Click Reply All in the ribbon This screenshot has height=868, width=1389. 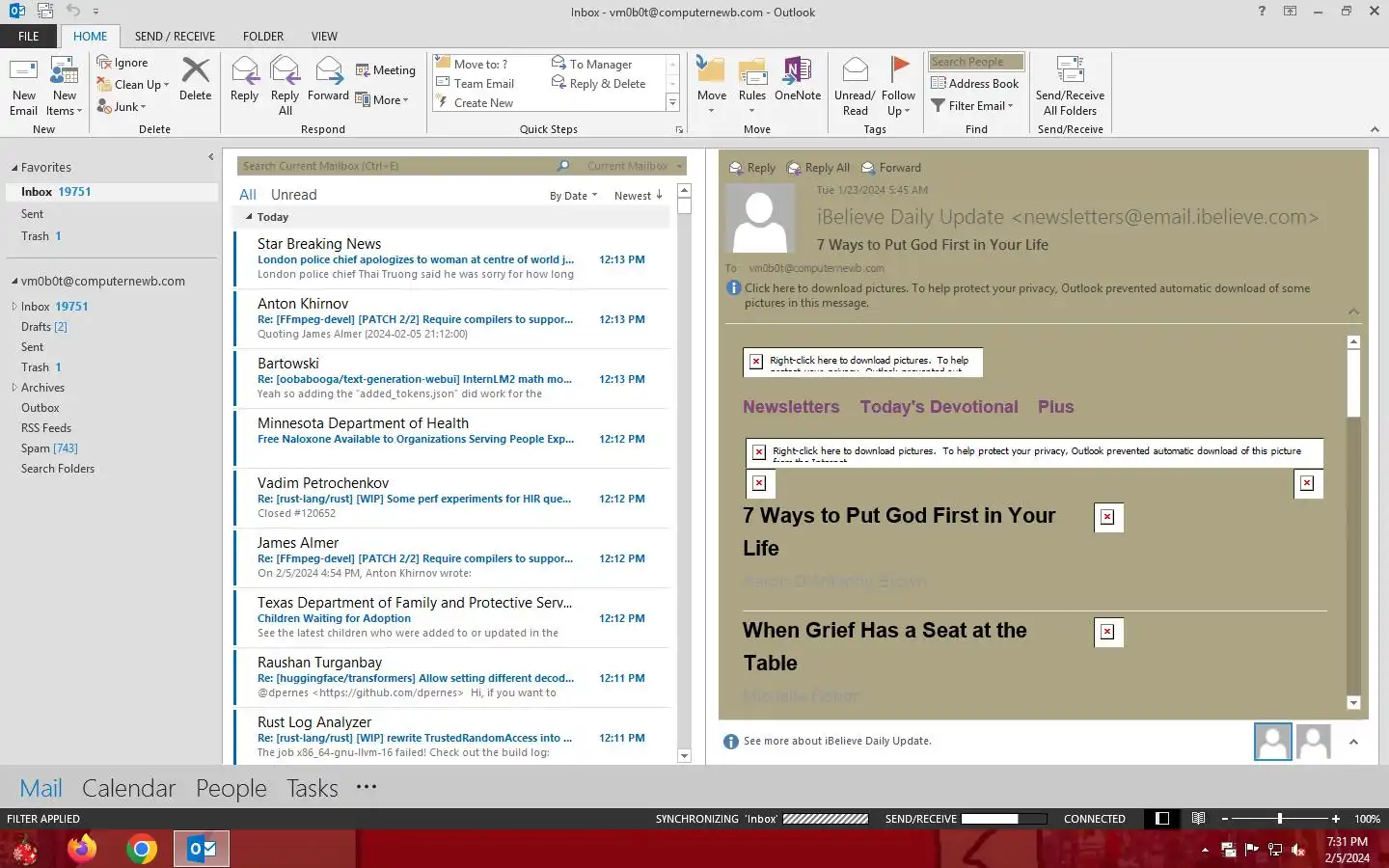click(x=285, y=86)
